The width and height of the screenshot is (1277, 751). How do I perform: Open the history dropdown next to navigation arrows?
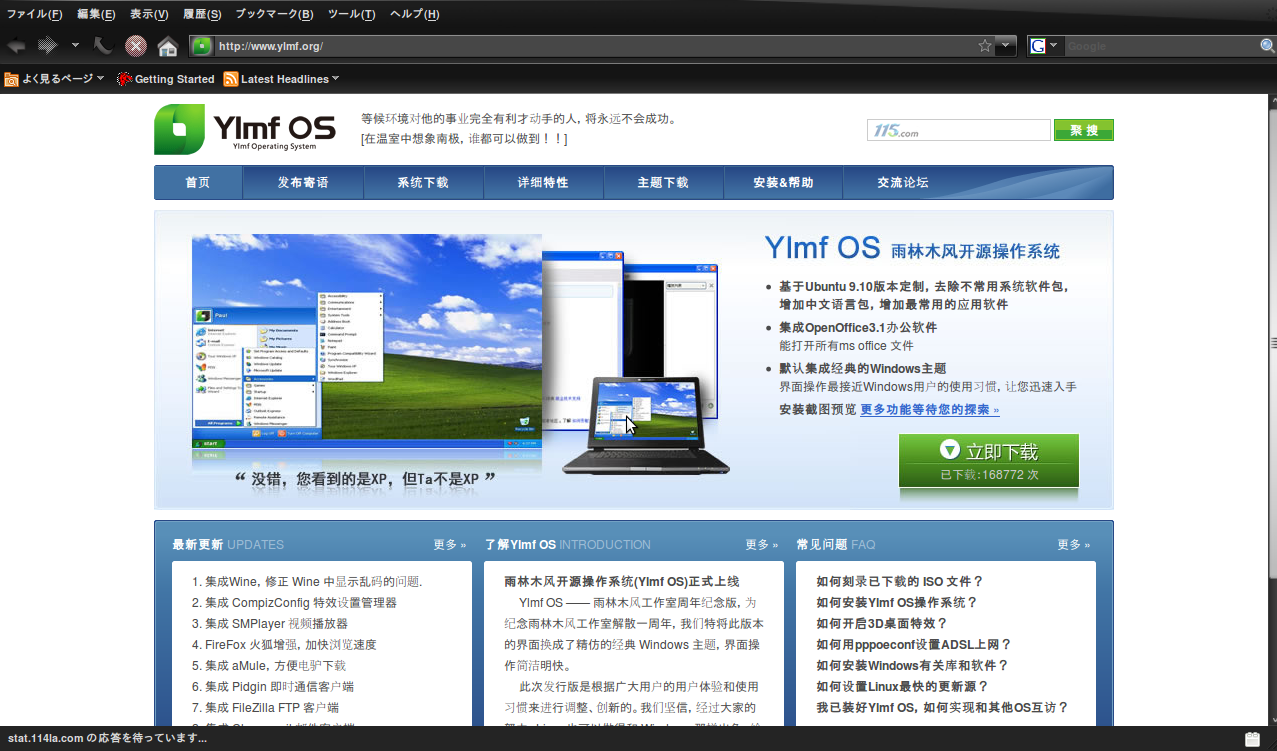[x=75, y=45]
